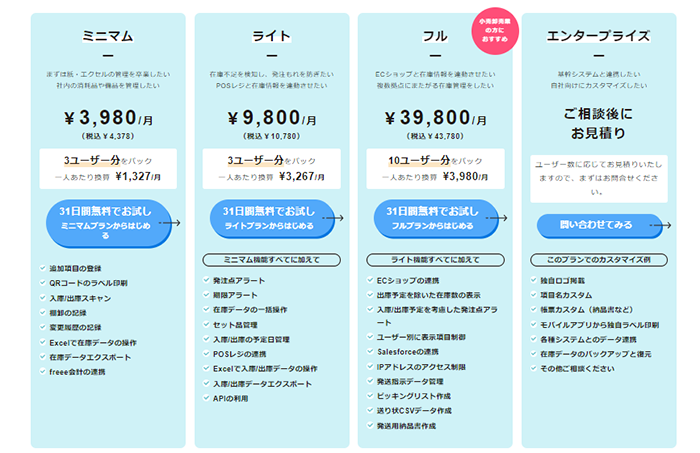The height and width of the screenshot is (453, 700).
Task: Click the checkmark beside APIの利用
Action: click(x=205, y=397)
